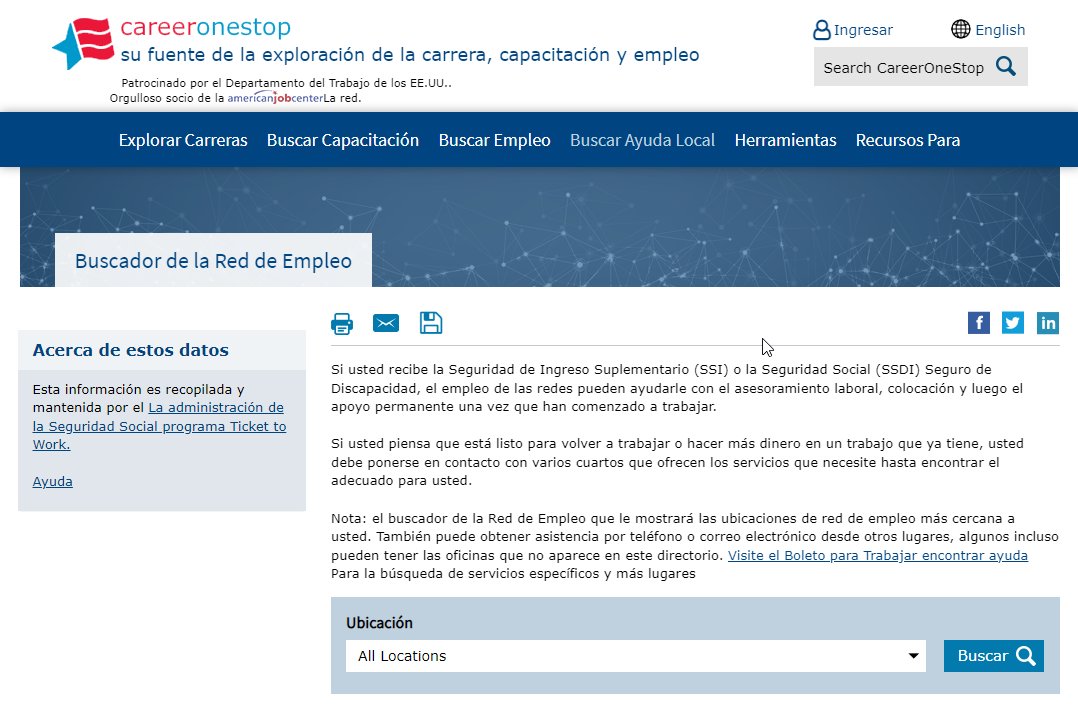Share the page on LinkedIn
1078x708 pixels.
click(x=1048, y=322)
